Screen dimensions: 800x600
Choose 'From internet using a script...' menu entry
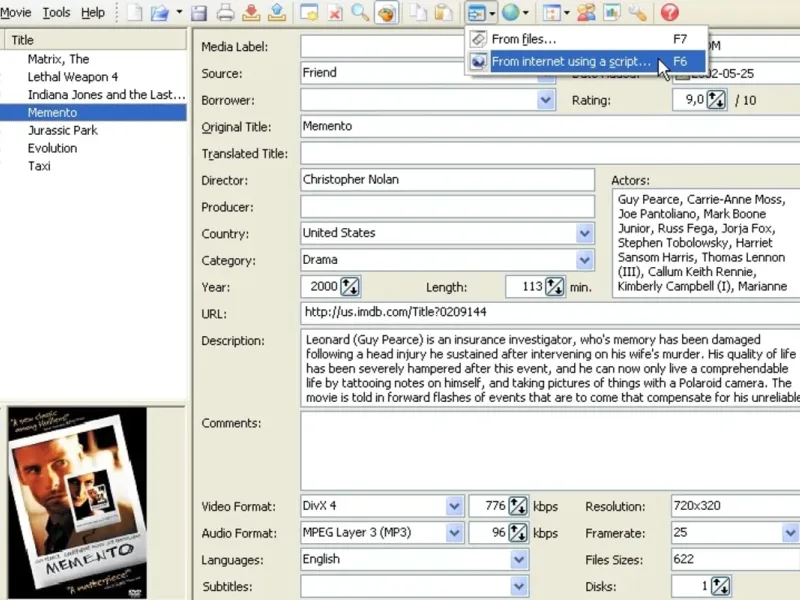[x=571, y=62]
